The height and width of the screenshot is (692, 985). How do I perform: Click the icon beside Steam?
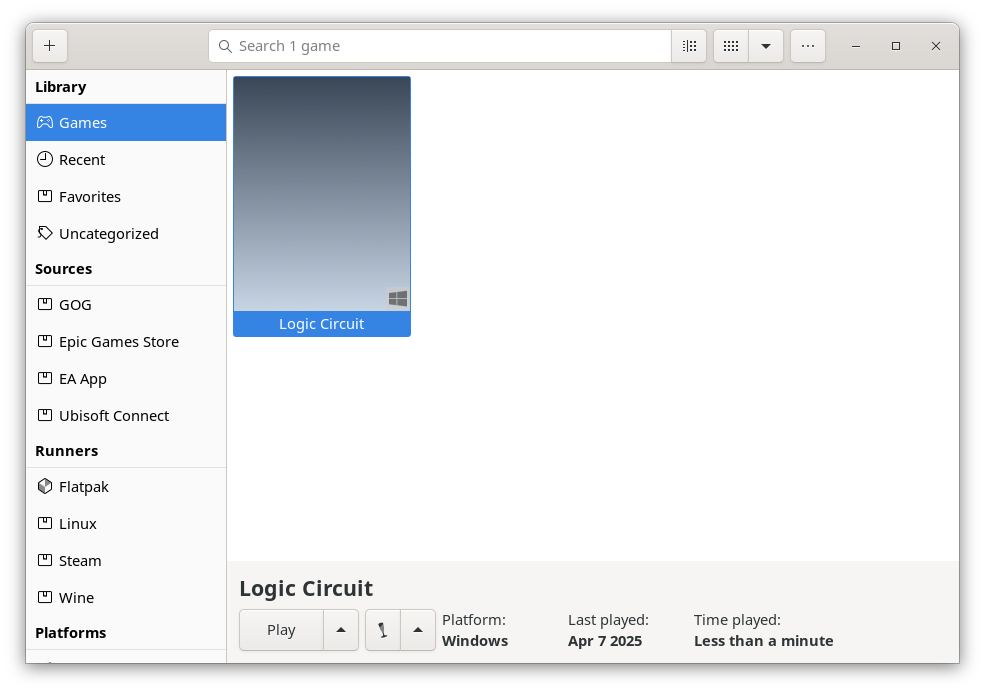(x=45, y=561)
